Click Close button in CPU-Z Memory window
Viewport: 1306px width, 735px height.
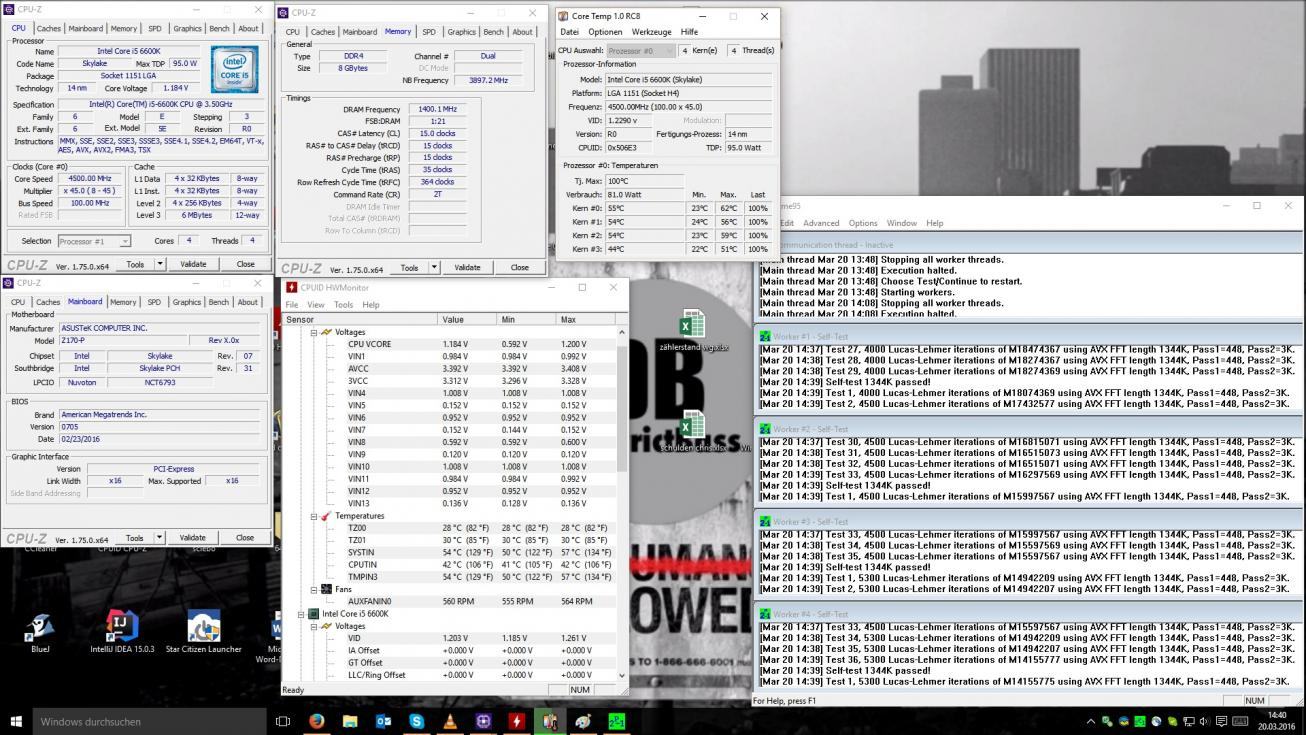tap(519, 268)
